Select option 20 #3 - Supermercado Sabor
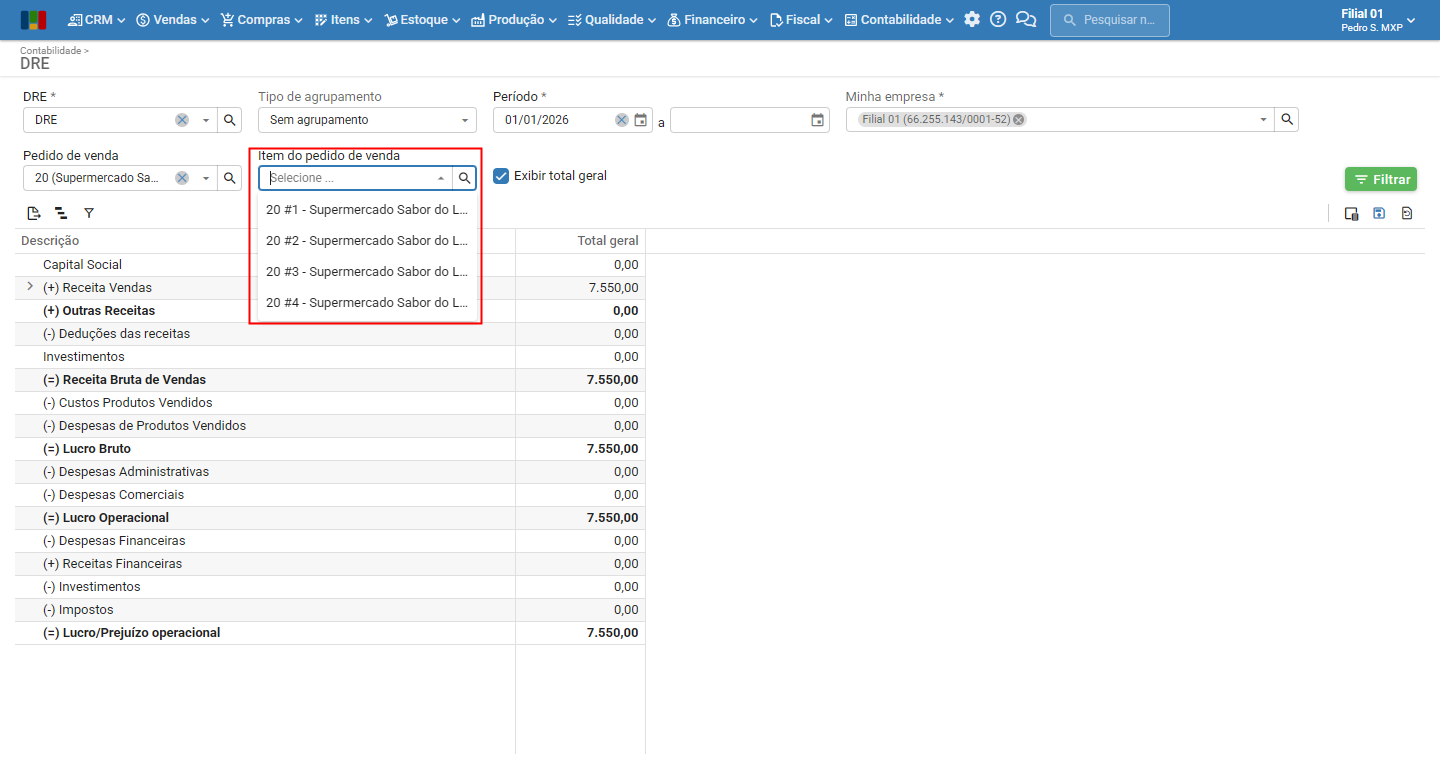The height and width of the screenshot is (765, 1440). pos(367,271)
